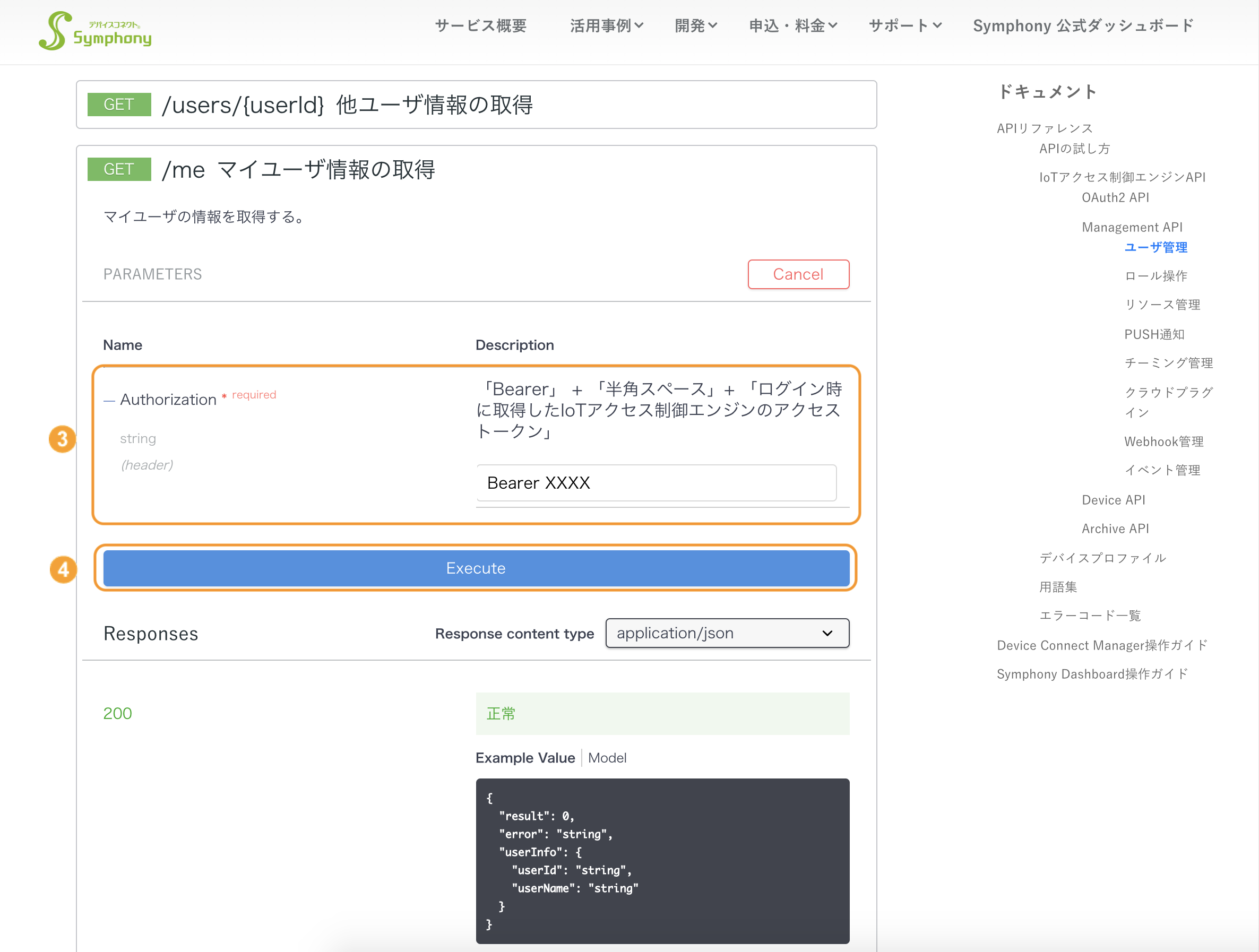Open ロール操作 sidebar link
The width and height of the screenshot is (1259, 952).
coord(1155,276)
